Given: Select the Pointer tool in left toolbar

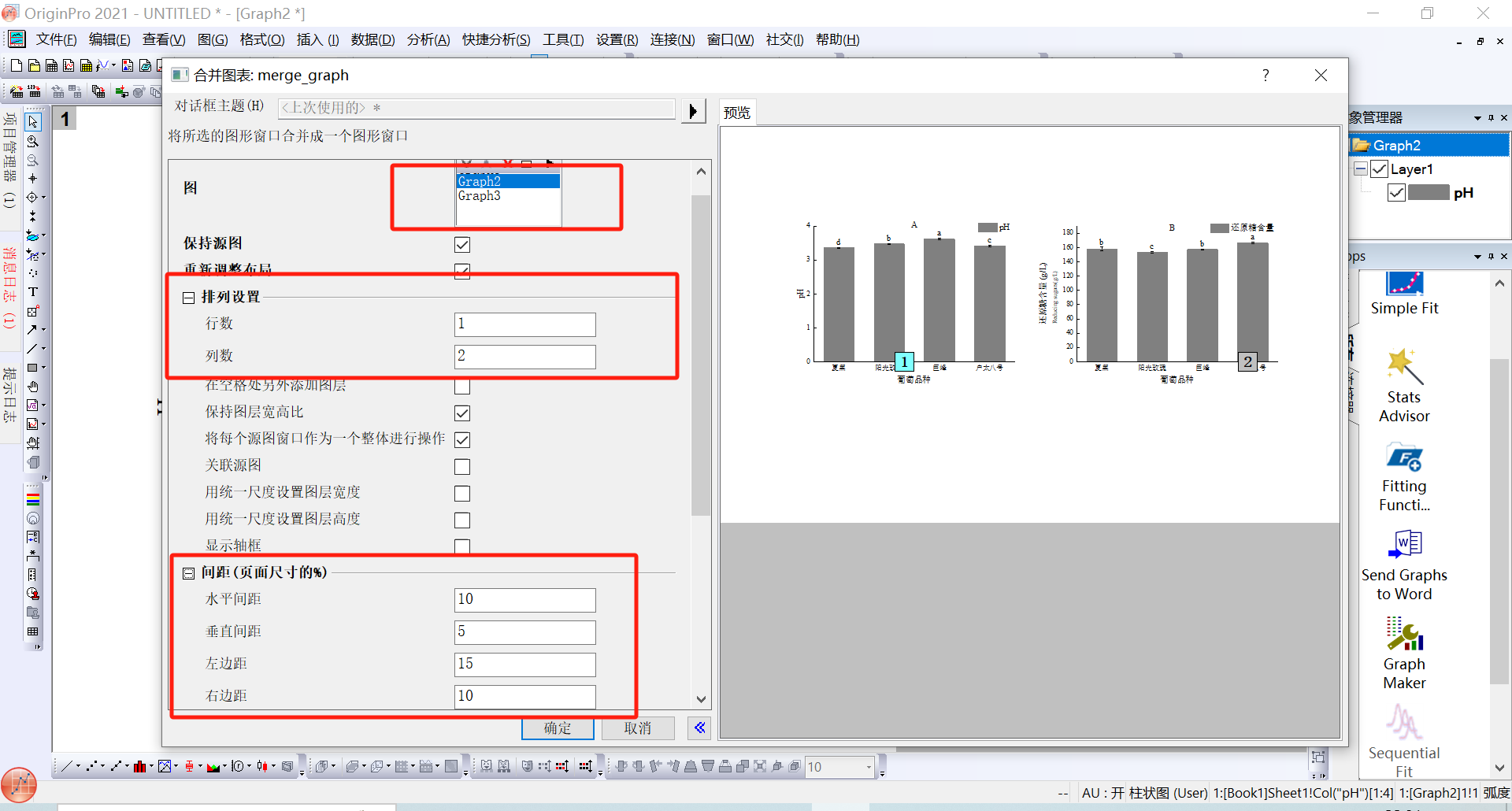Looking at the screenshot, I should (33, 122).
